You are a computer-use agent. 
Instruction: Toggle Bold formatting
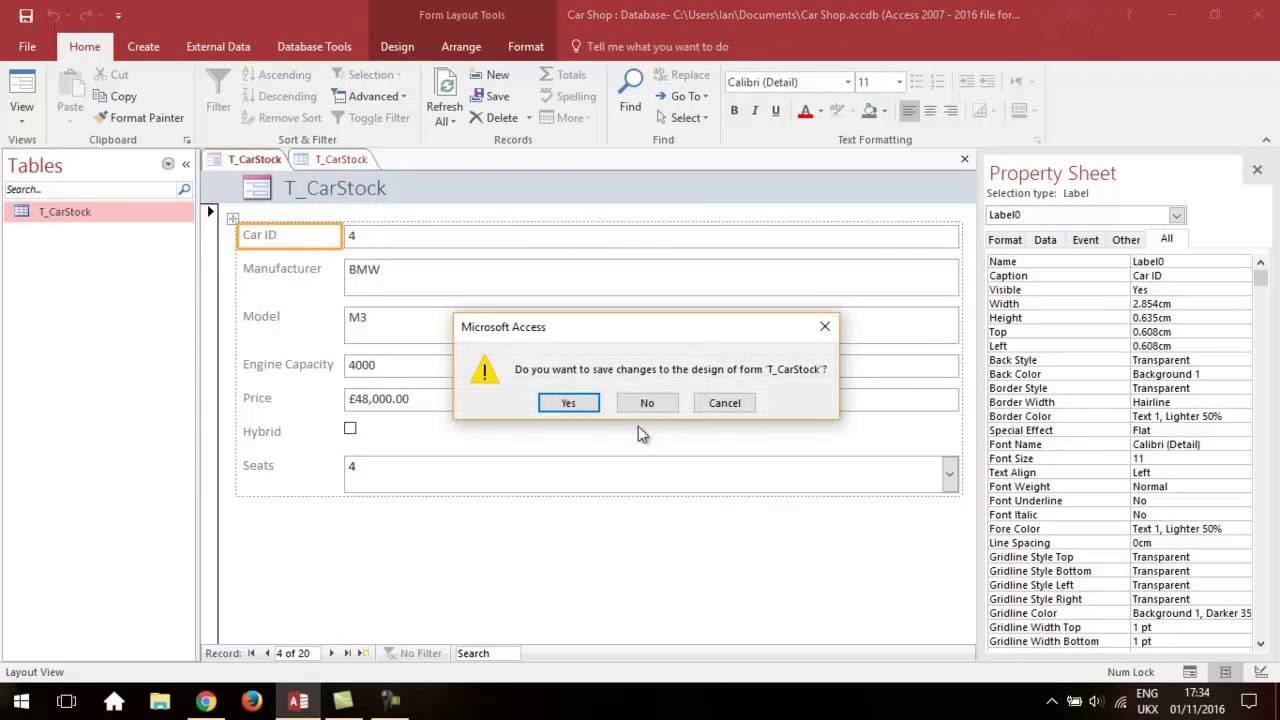click(734, 111)
